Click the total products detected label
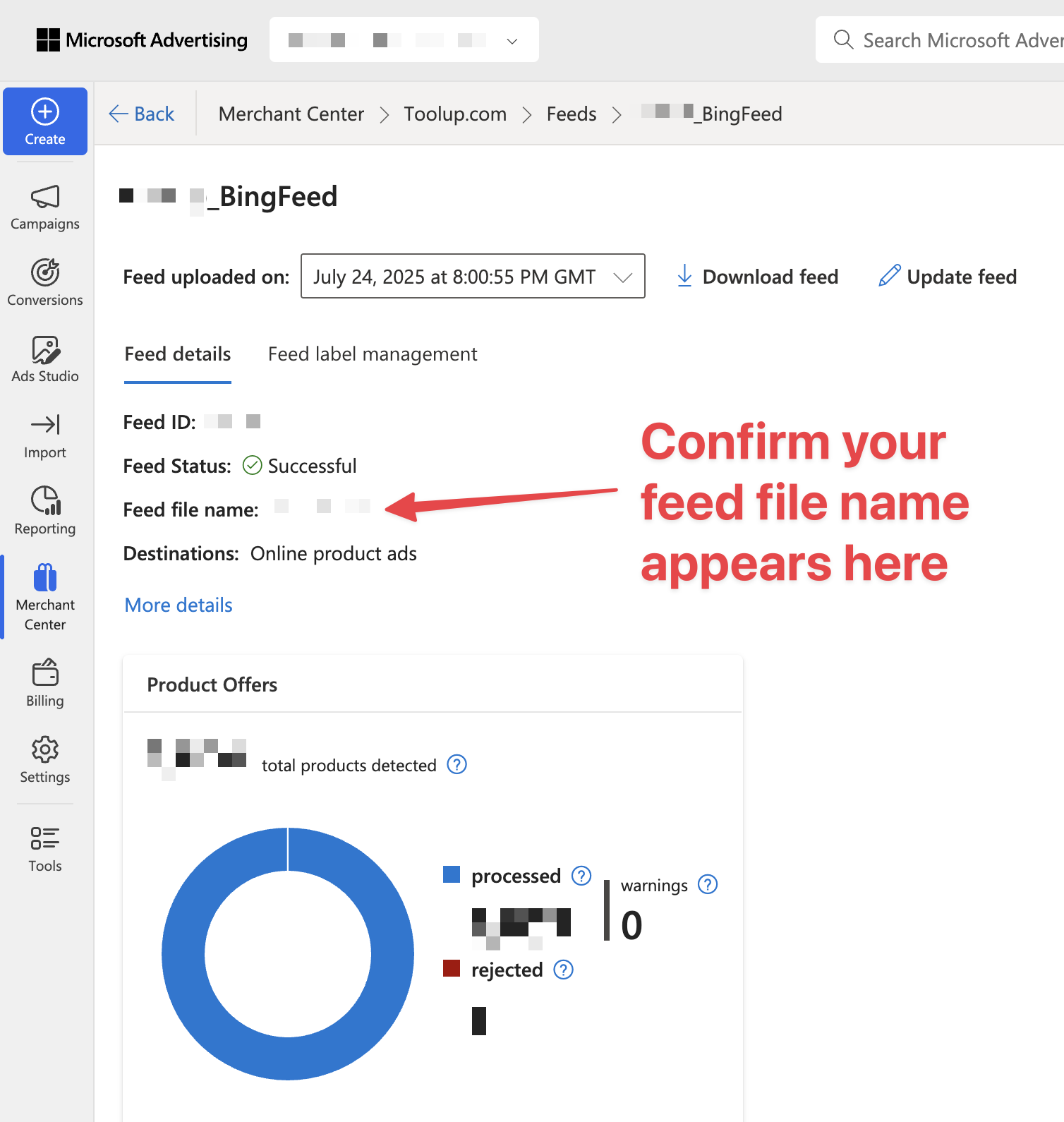This screenshot has height=1122, width=1064. click(349, 766)
